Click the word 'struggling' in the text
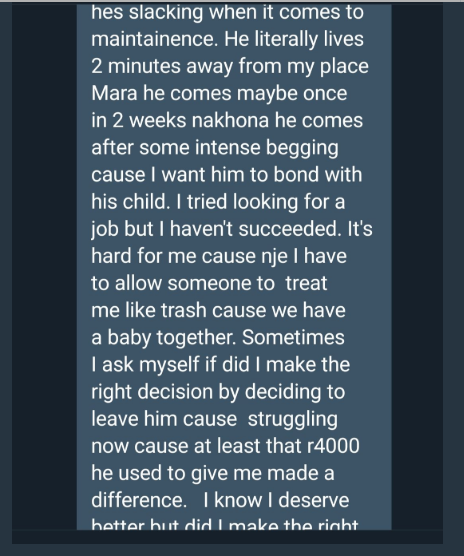Image resolution: width=464 pixels, height=556 pixels. 293,420
